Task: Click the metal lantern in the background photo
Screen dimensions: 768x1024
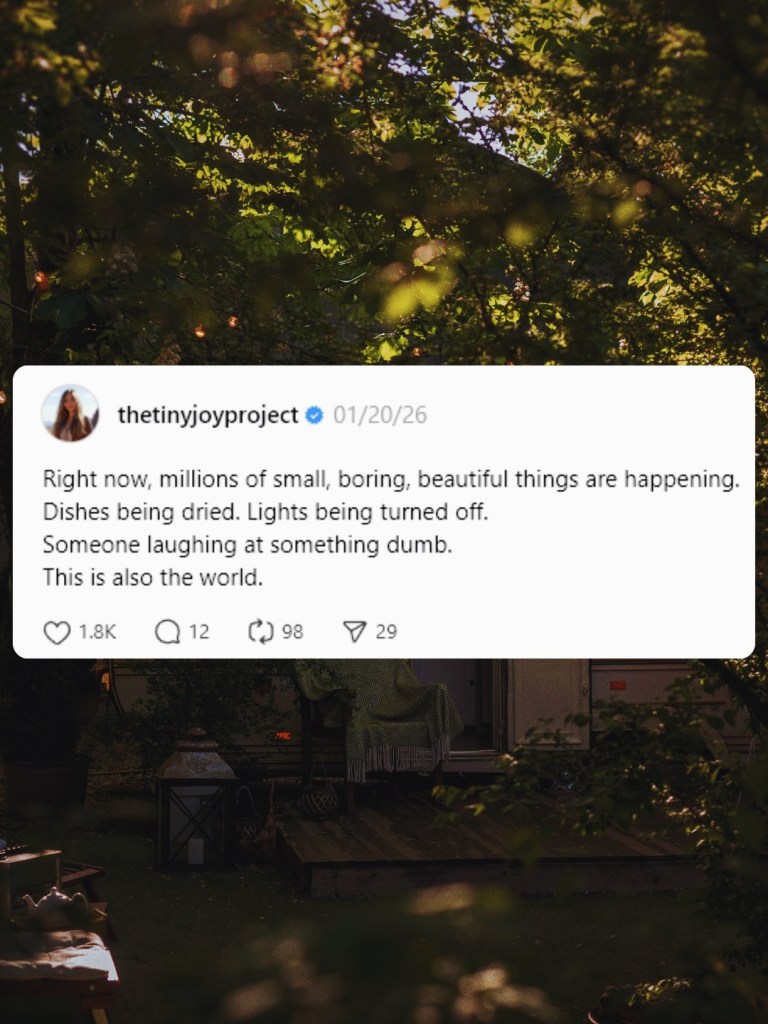Action: (x=196, y=799)
